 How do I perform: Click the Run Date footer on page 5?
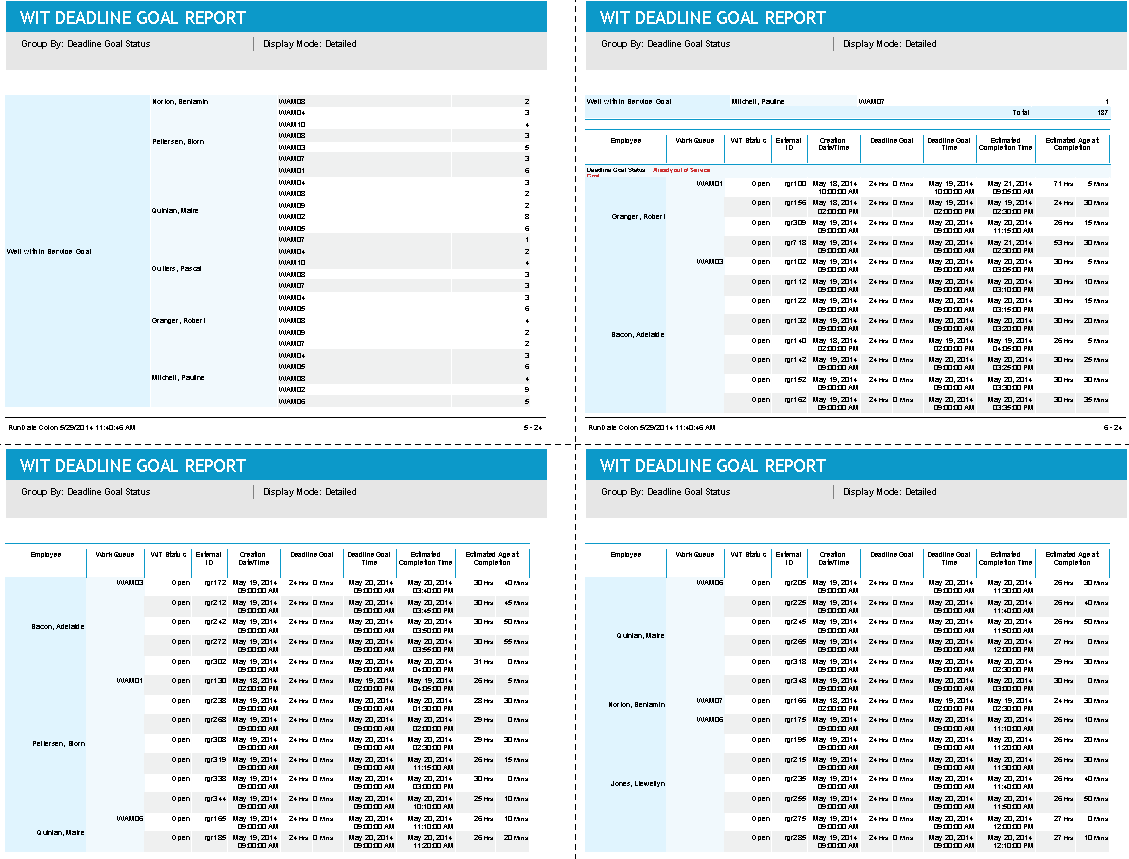pos(71,427)
